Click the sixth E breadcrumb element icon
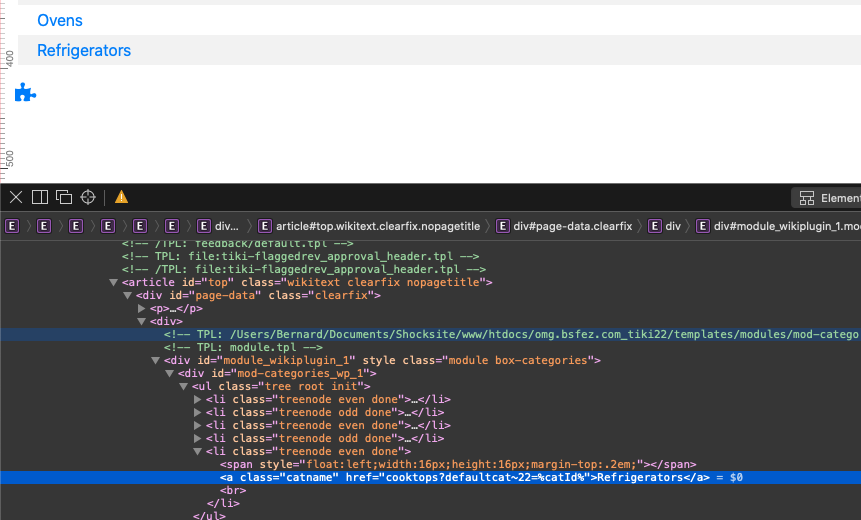This screenshot has height=520, width=861. coord(172,226)
